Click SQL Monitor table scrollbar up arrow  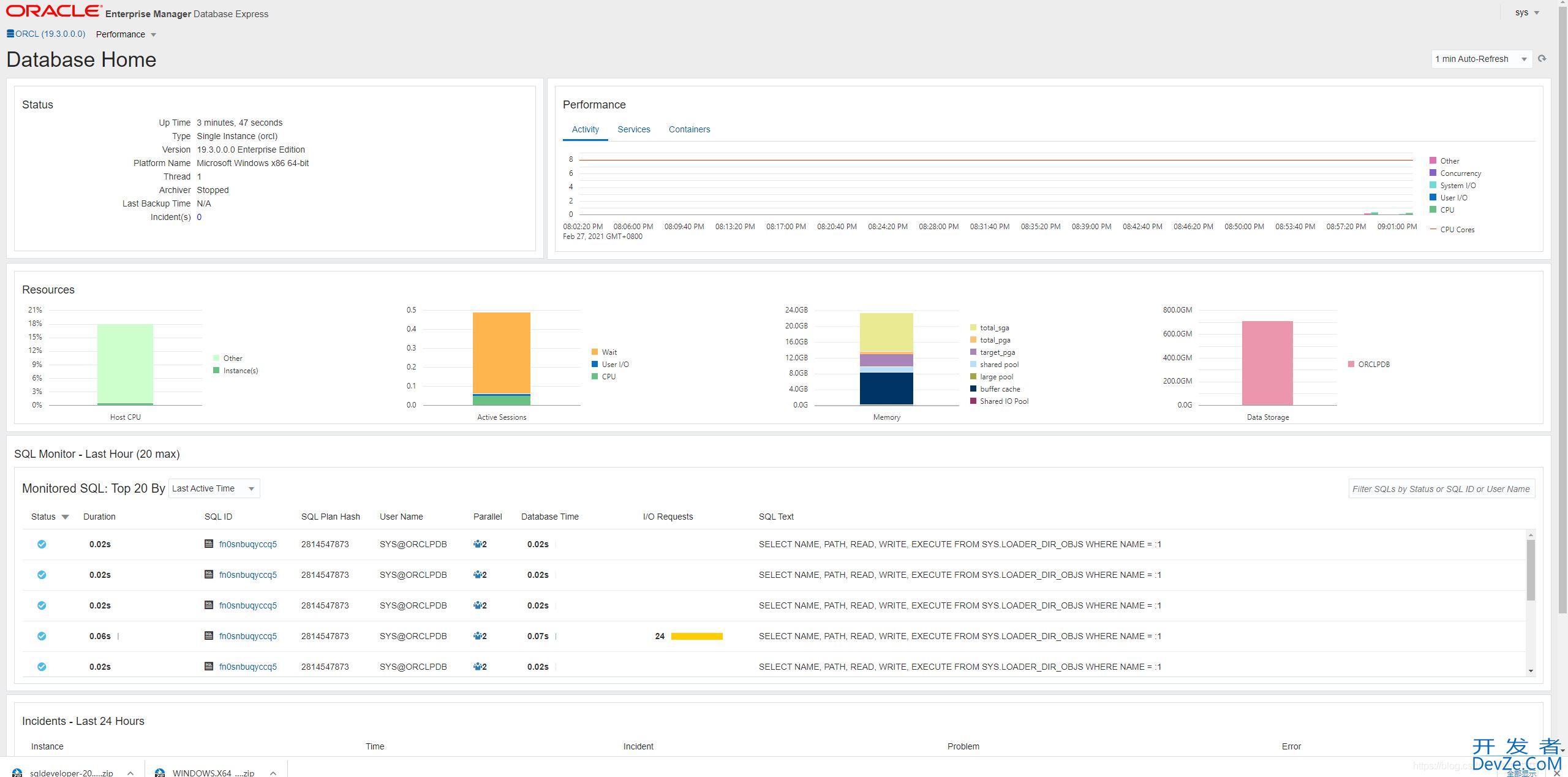1531,535
